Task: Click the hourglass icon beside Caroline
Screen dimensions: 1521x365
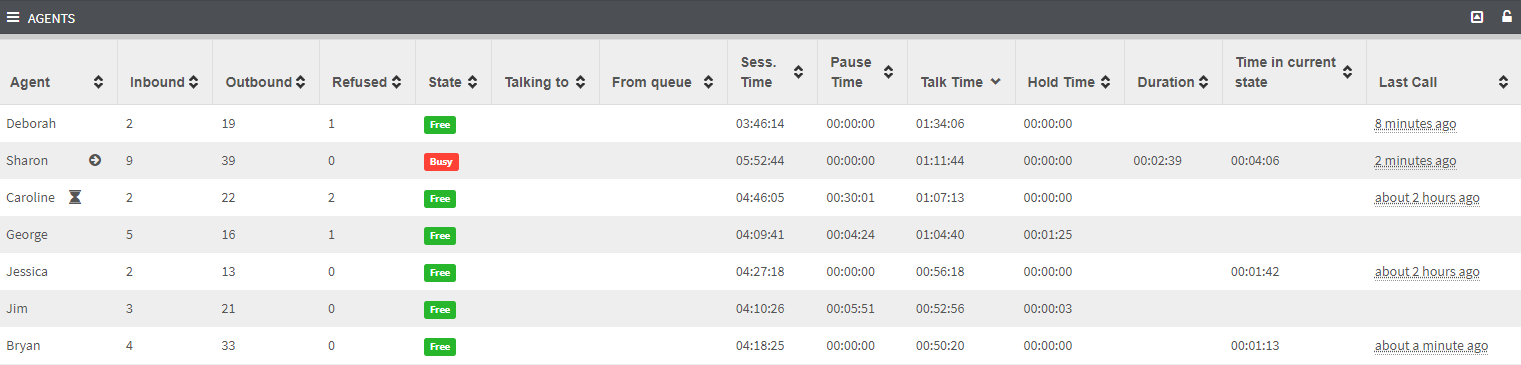Action: coord(75,197)
